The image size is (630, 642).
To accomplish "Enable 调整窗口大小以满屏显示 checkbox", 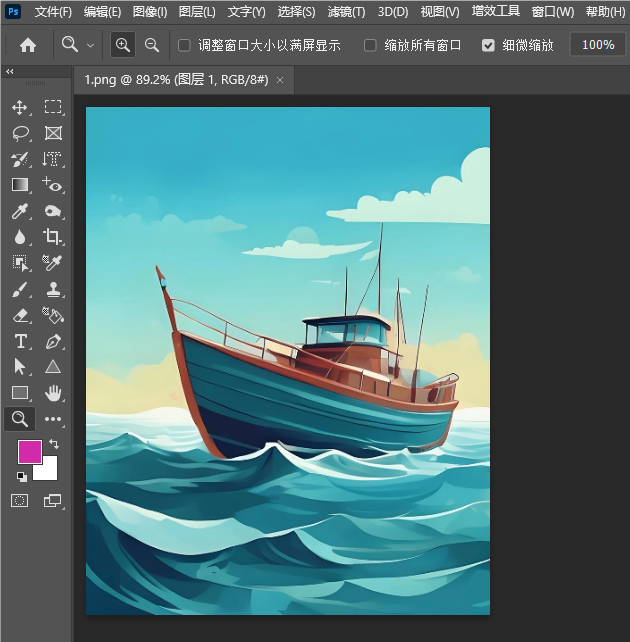I will 184,45.
